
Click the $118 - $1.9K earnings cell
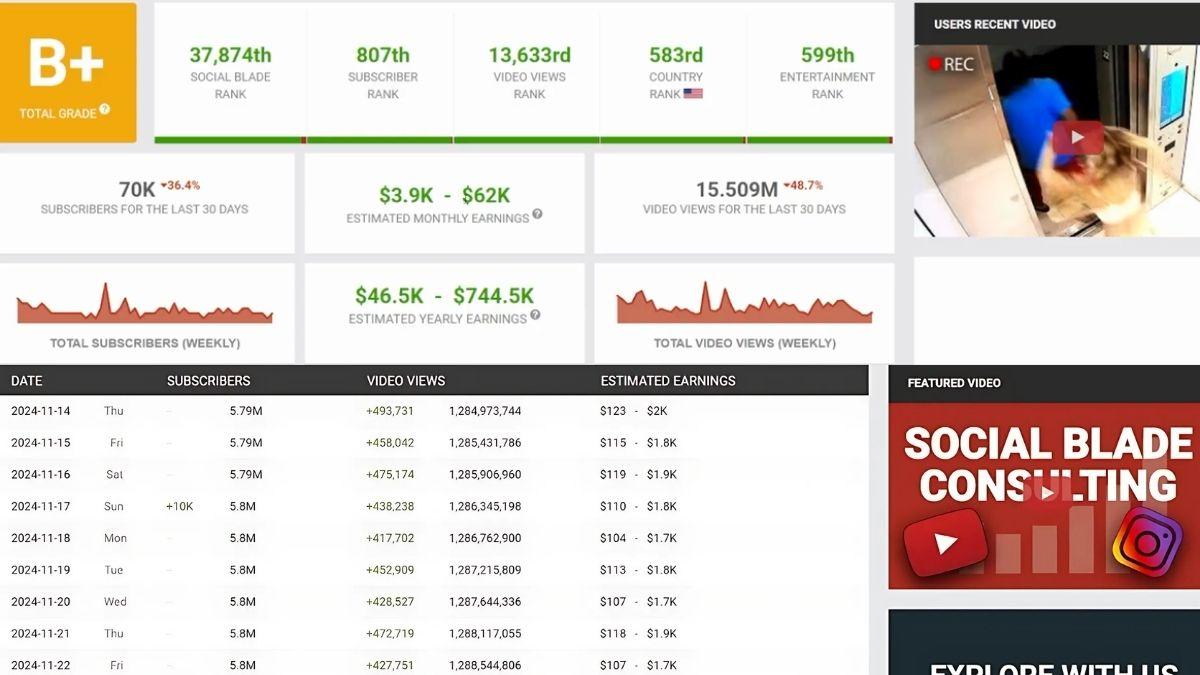click(638, 634)
